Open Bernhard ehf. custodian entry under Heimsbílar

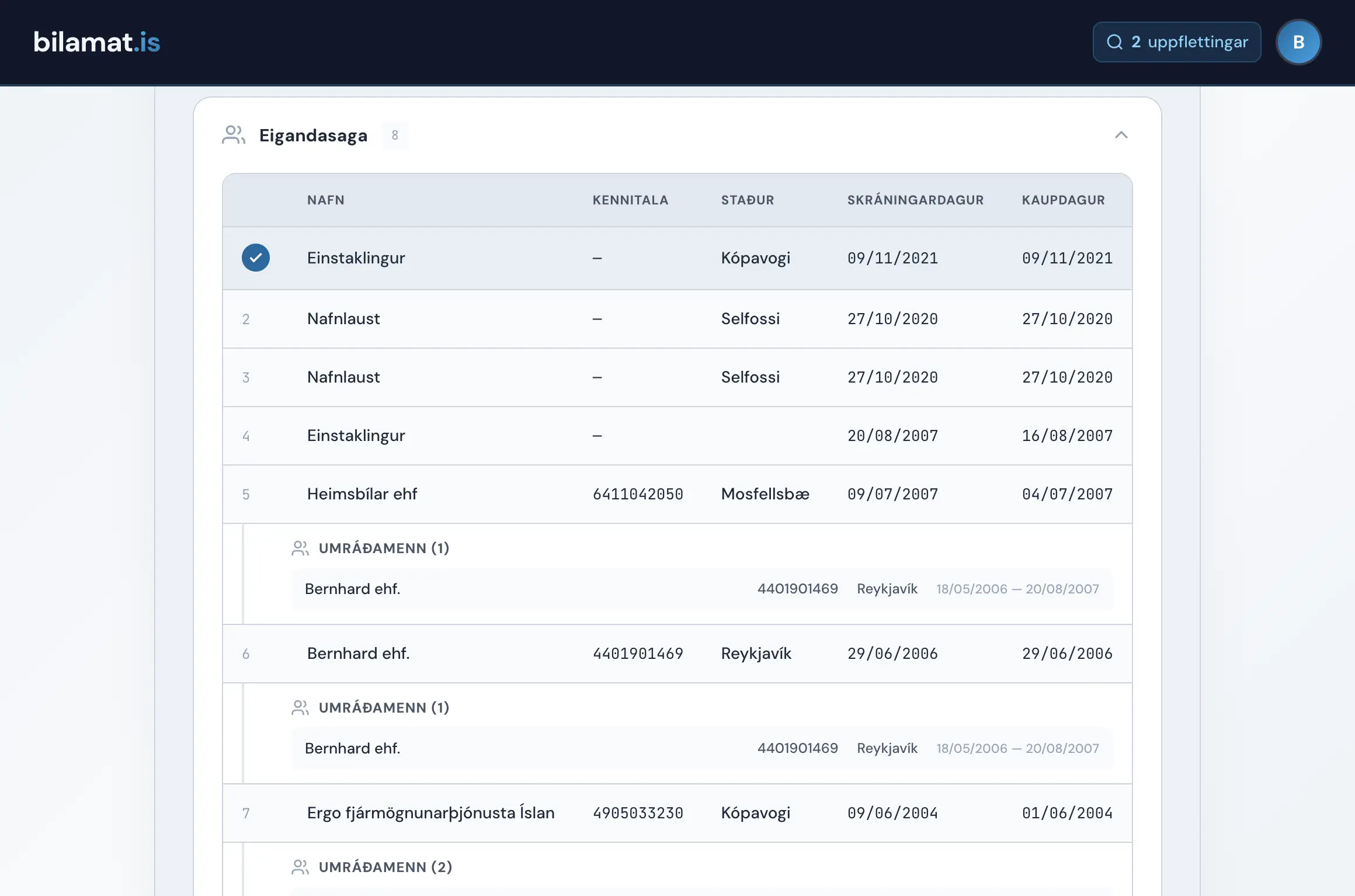click(x=703, y=589)
